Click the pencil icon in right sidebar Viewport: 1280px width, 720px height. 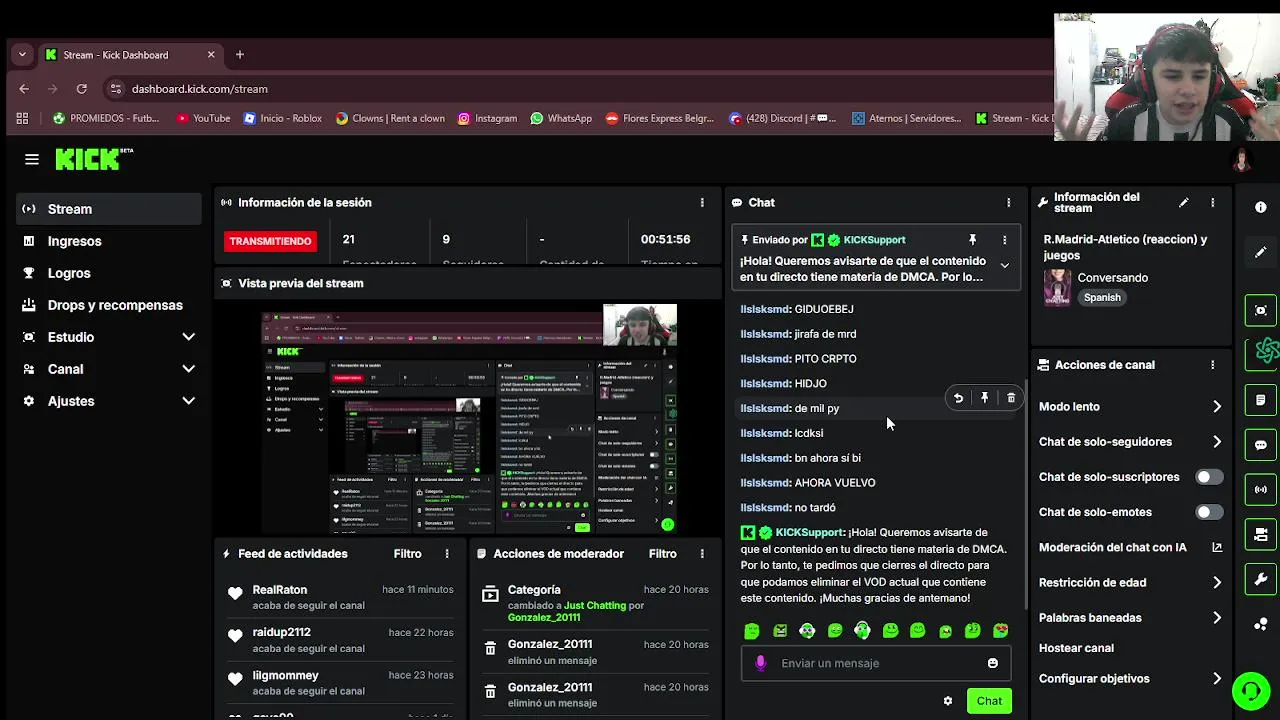point(1261,253)
